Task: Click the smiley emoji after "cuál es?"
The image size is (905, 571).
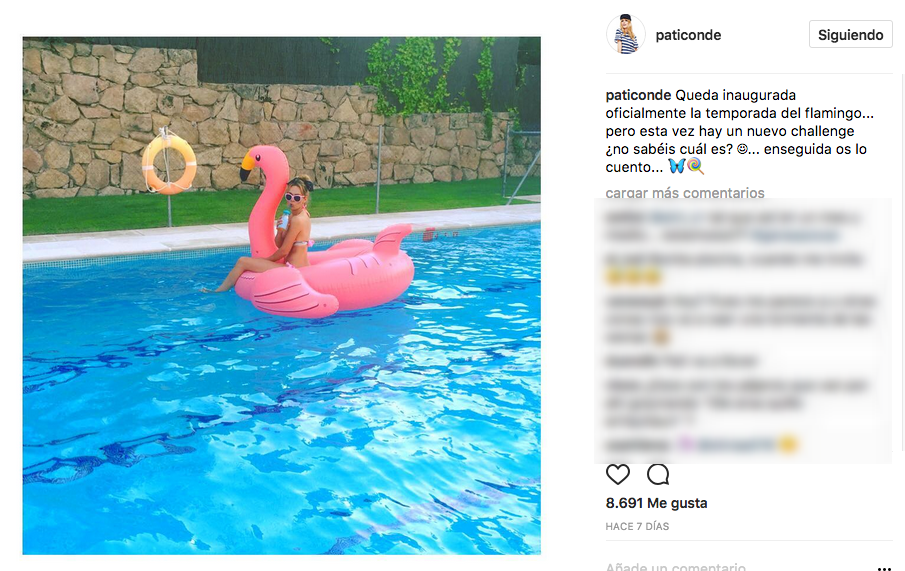Action: [742, 149]
